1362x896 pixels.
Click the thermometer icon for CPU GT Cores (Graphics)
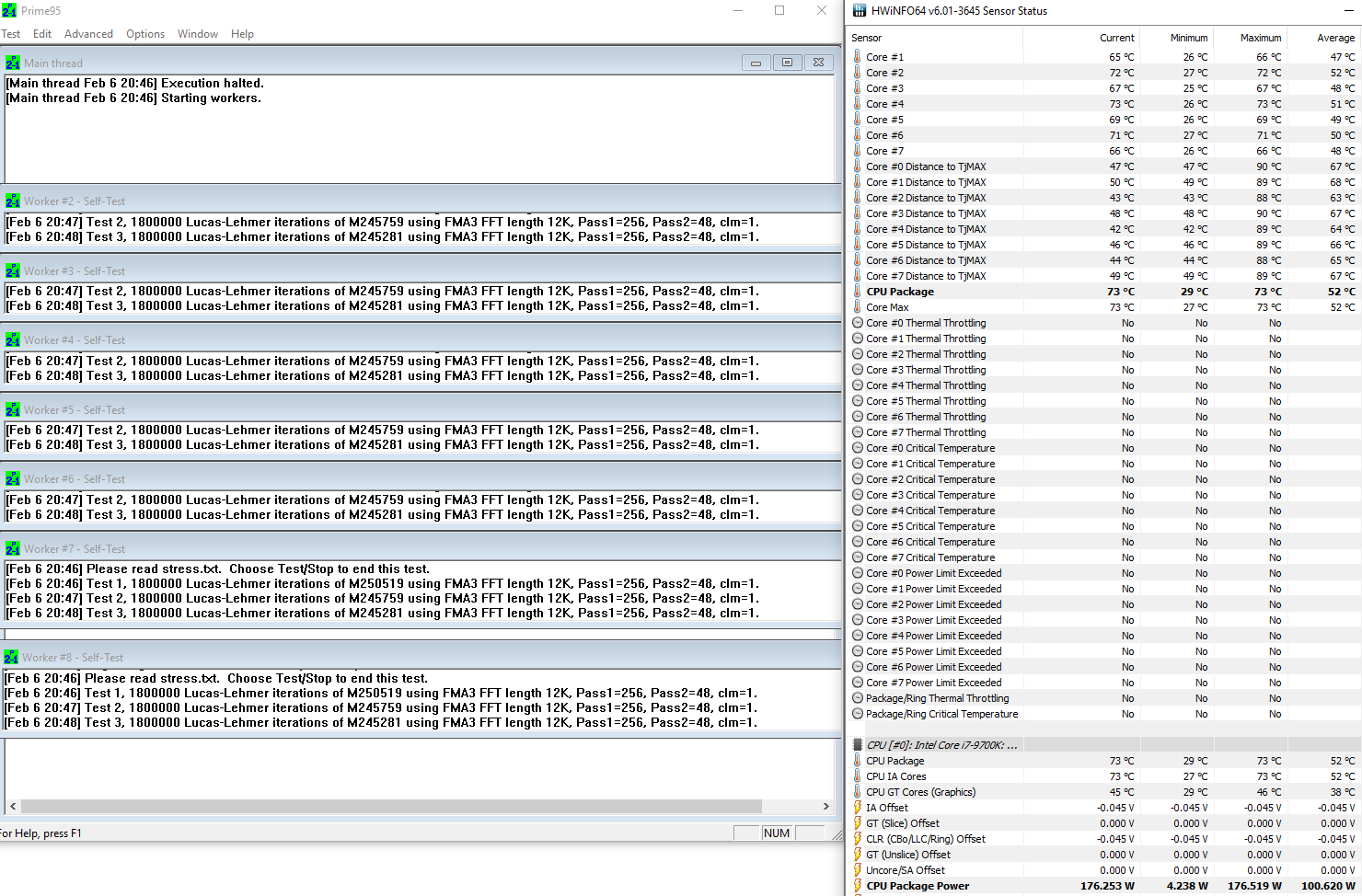[858, 791]
